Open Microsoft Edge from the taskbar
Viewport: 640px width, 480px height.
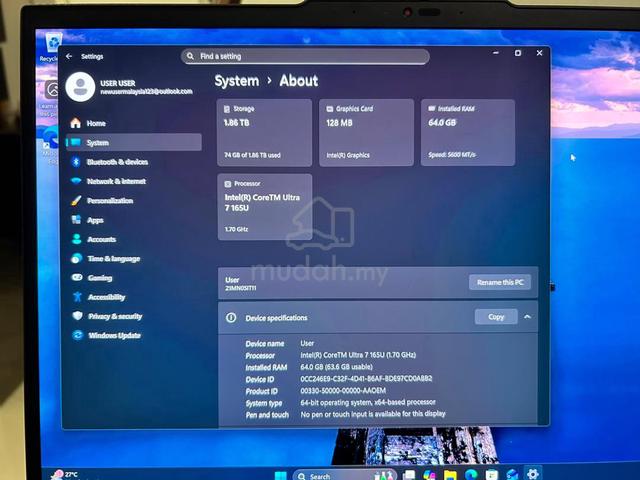tap(471, 475)
